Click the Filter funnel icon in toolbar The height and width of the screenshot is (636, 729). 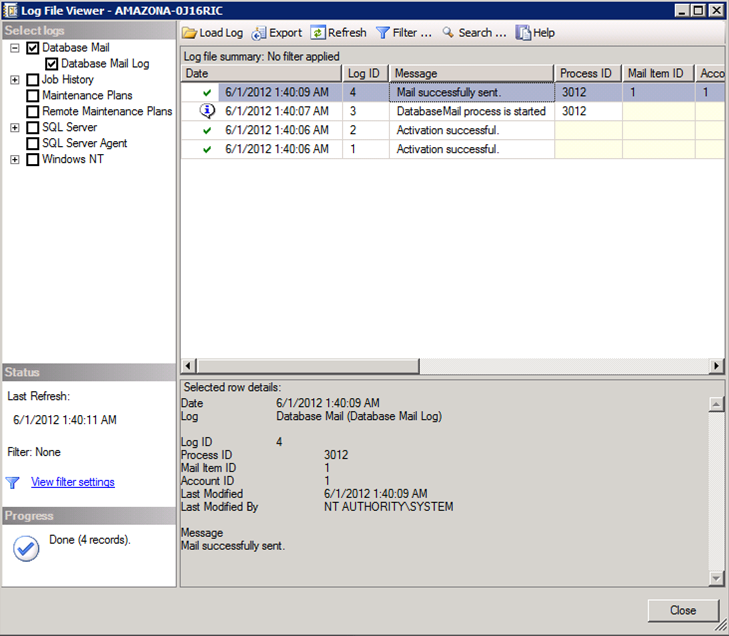click(382, 33)
